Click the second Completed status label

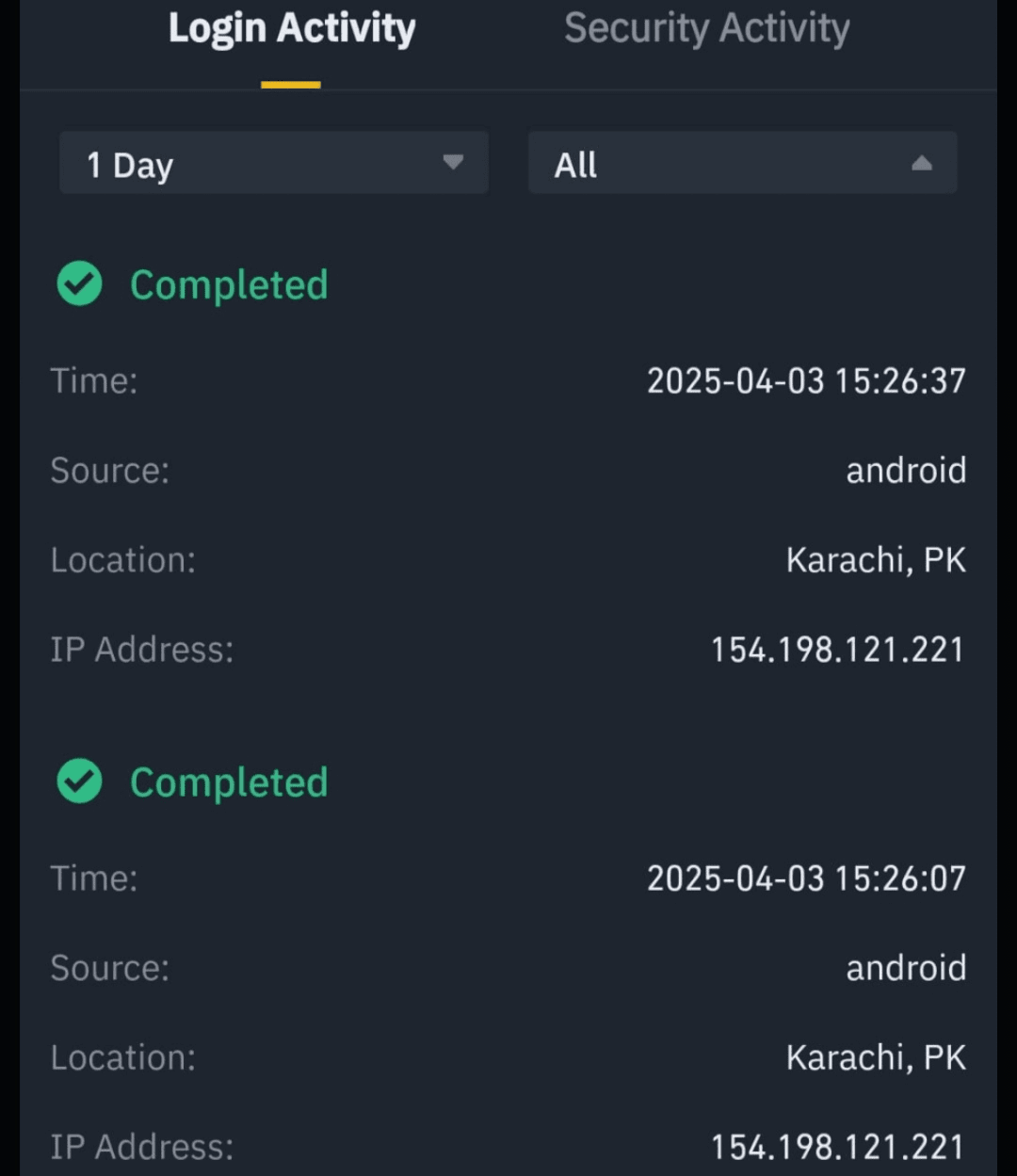point(229,781)
